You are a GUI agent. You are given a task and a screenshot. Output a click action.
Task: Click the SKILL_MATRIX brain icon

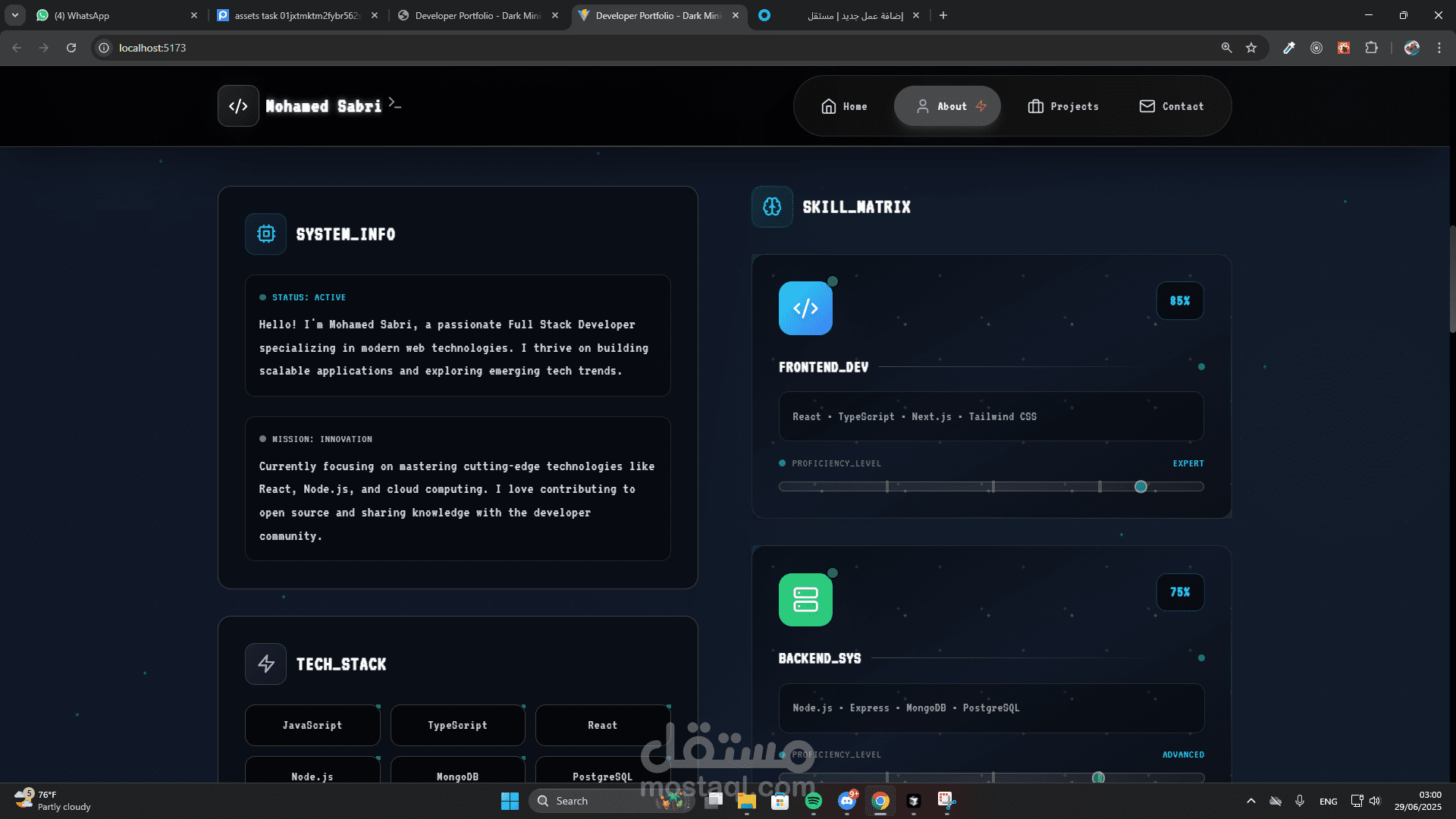(772, 207)
